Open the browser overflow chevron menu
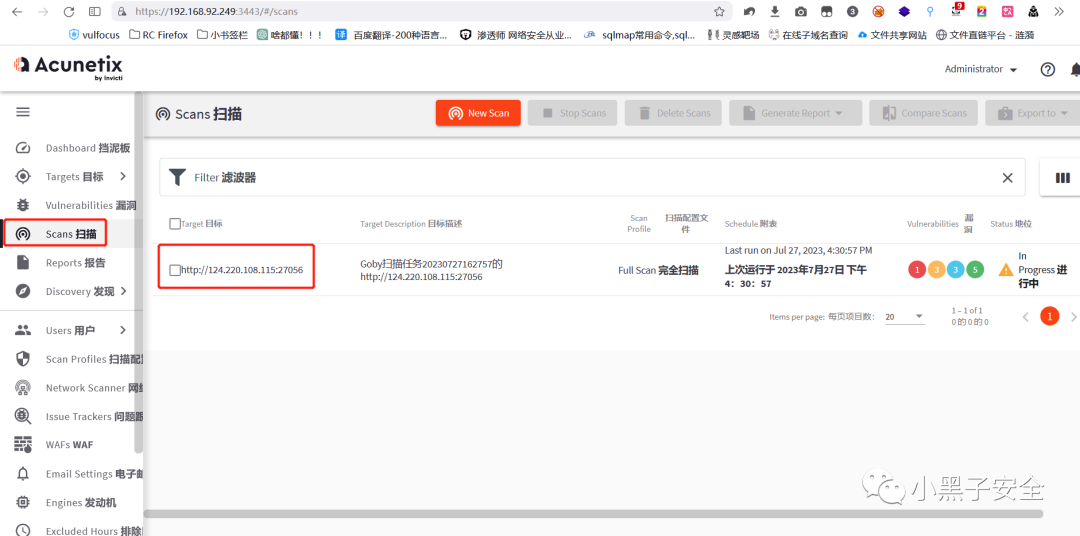This screenshot has width=1080, height=536. pos(1060,12)
